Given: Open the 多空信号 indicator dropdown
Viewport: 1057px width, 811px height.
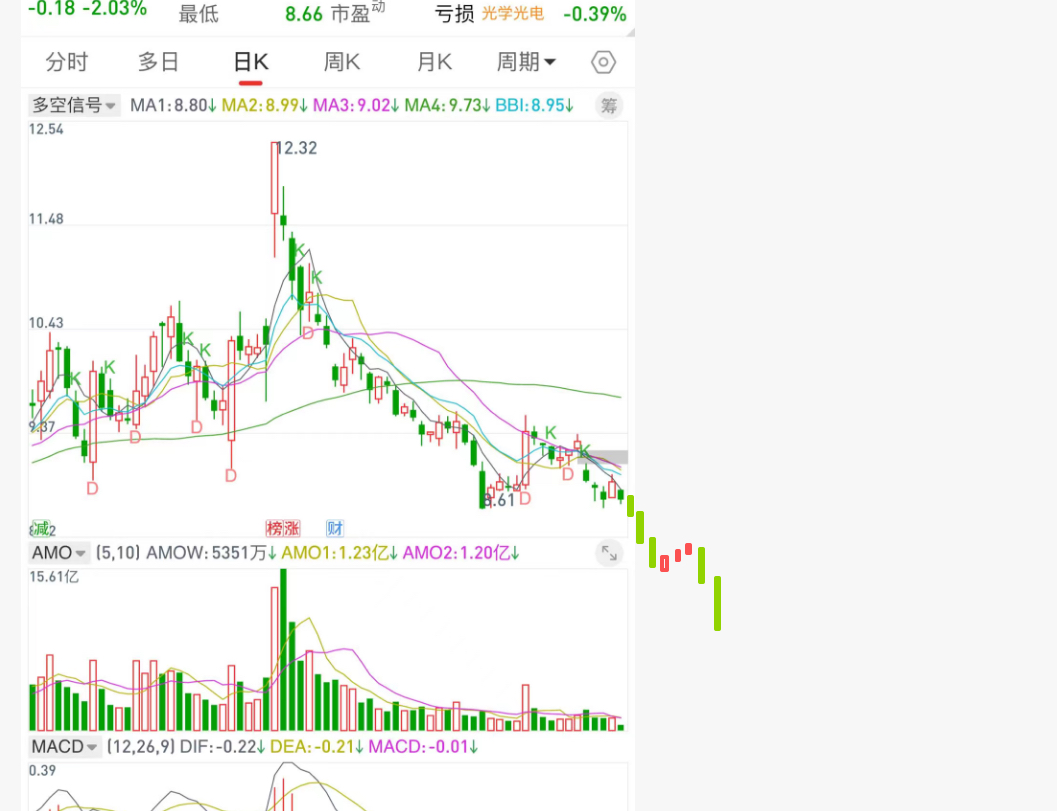Looking at the screenshot, I should click(74, 105).
